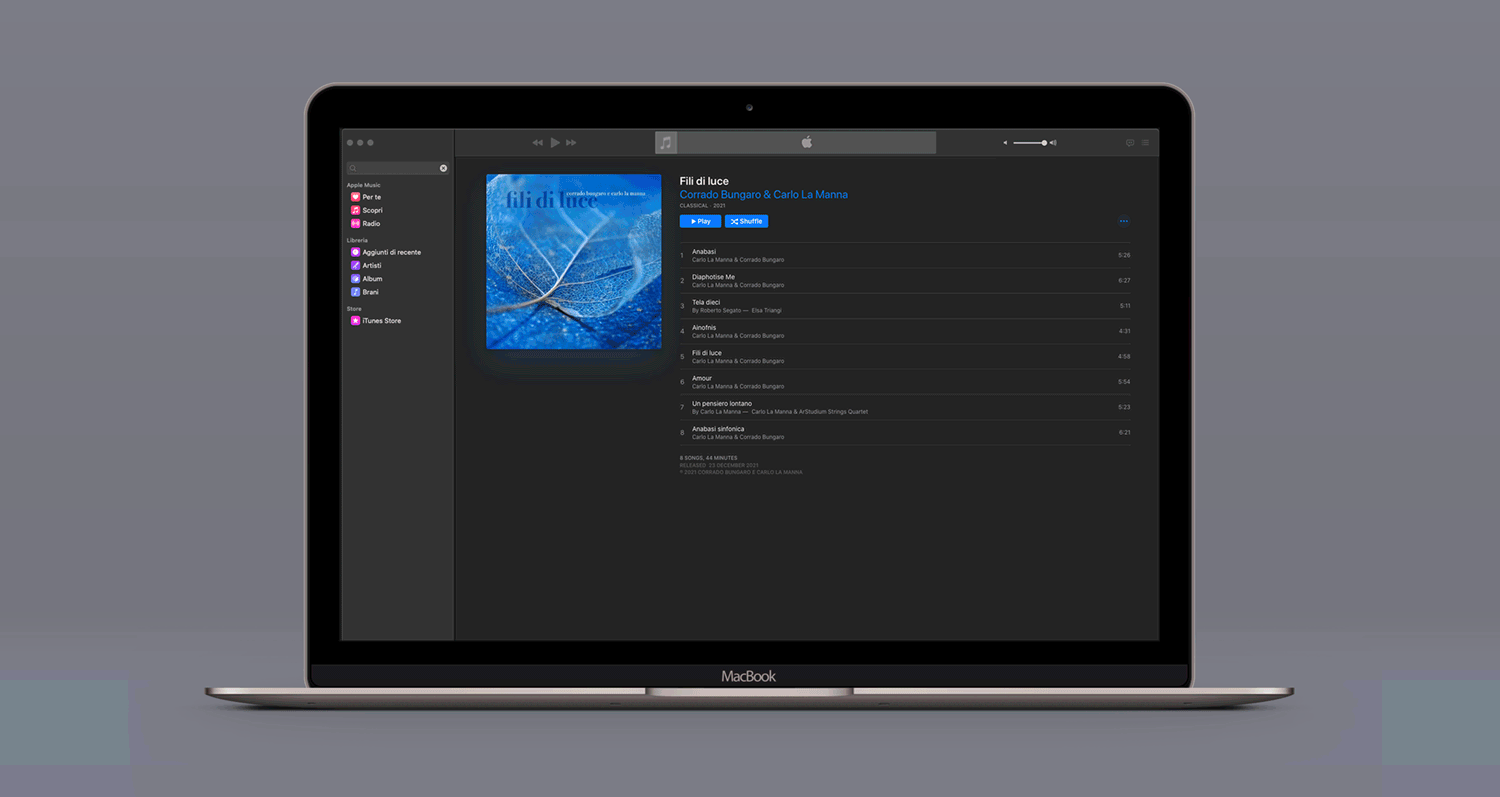Open the lyrics speech-bubble icon

[1130, 143]
